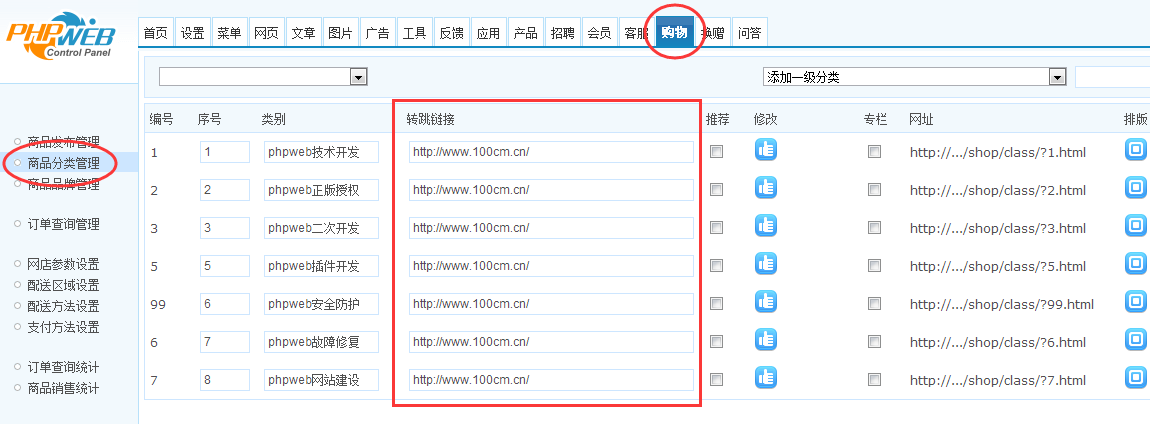1150x424 pixels.
Task: Click the thumbs-up edit icon for phpweb二次开发
Action: click(x=766, y=226)
